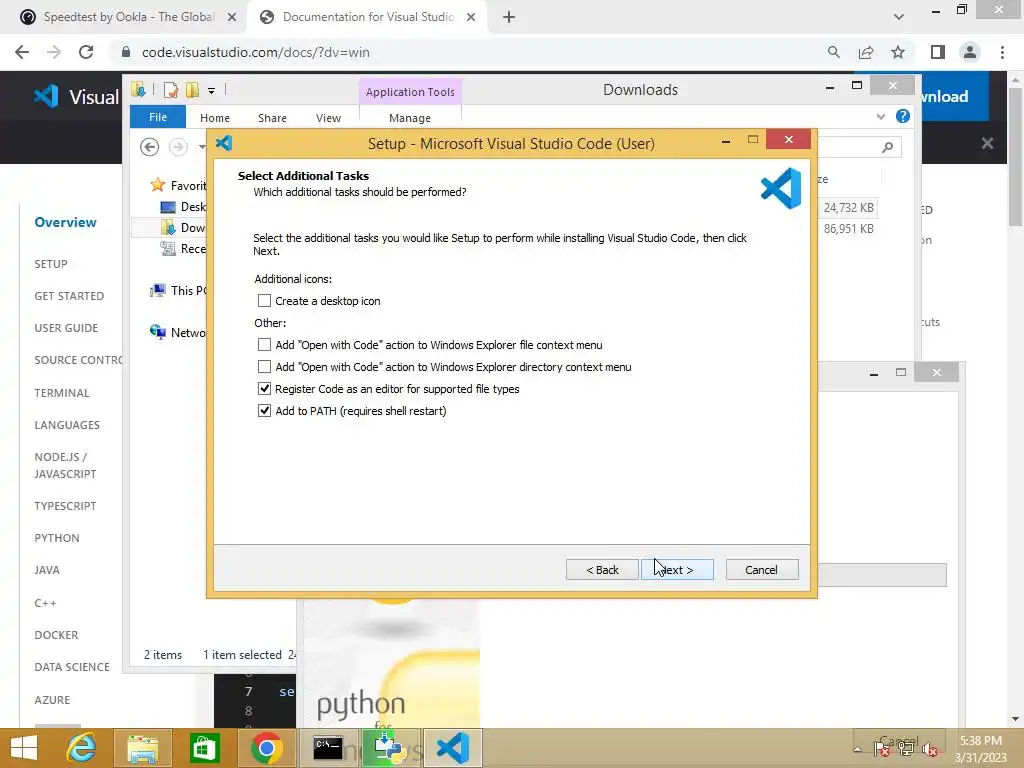Select Network in Explorer navigation pane
Screen dimensions: 1024x768
178,332
